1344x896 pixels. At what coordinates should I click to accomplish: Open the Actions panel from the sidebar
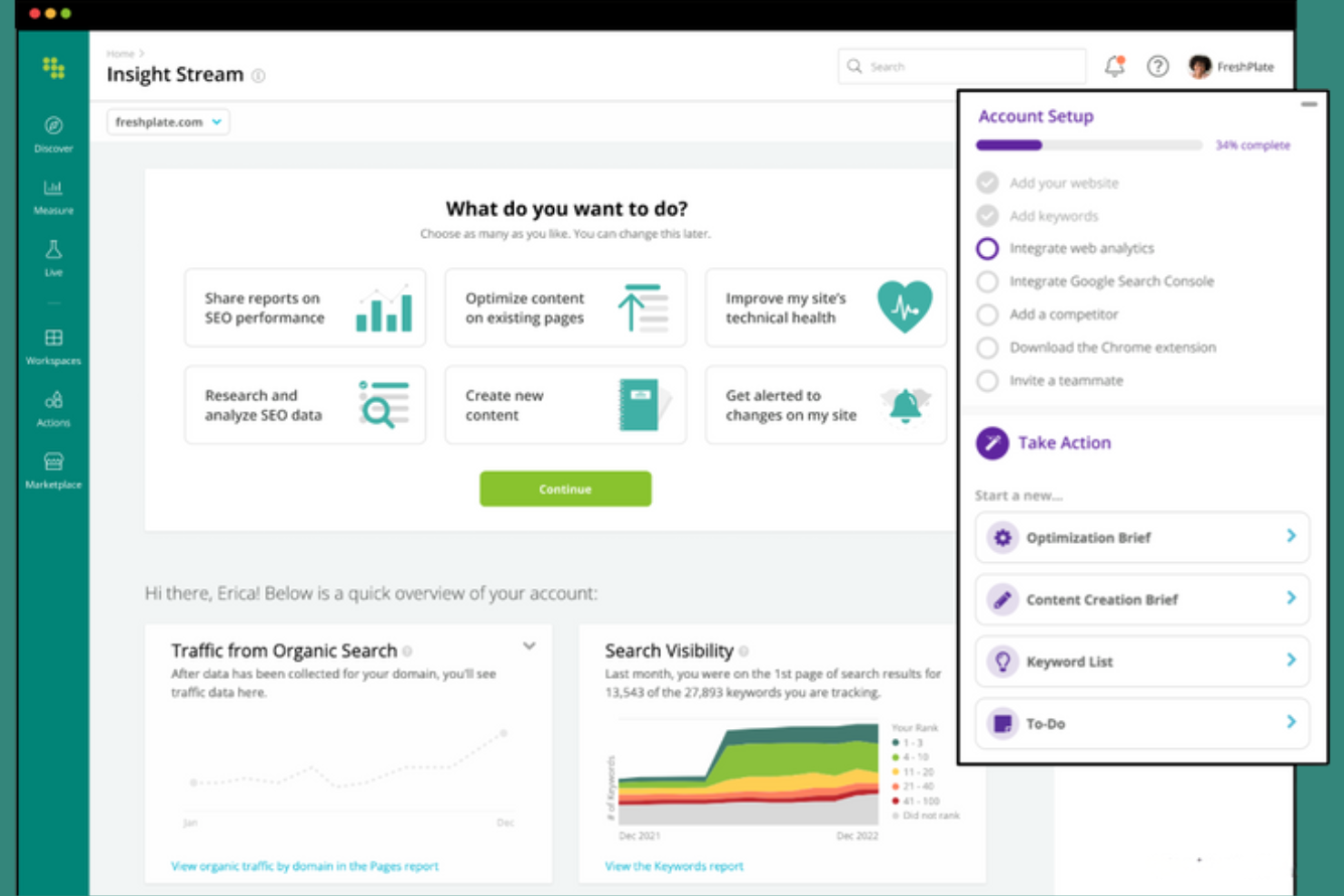[53, 407]
